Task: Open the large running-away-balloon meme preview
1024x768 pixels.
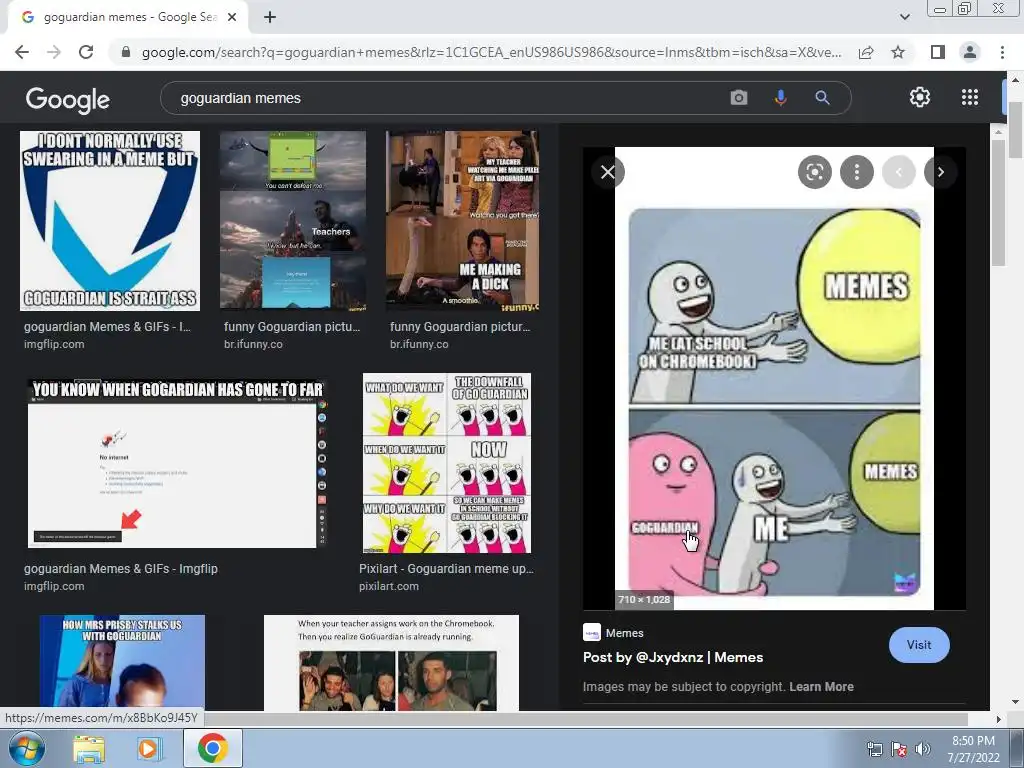Action: (774, 378)
